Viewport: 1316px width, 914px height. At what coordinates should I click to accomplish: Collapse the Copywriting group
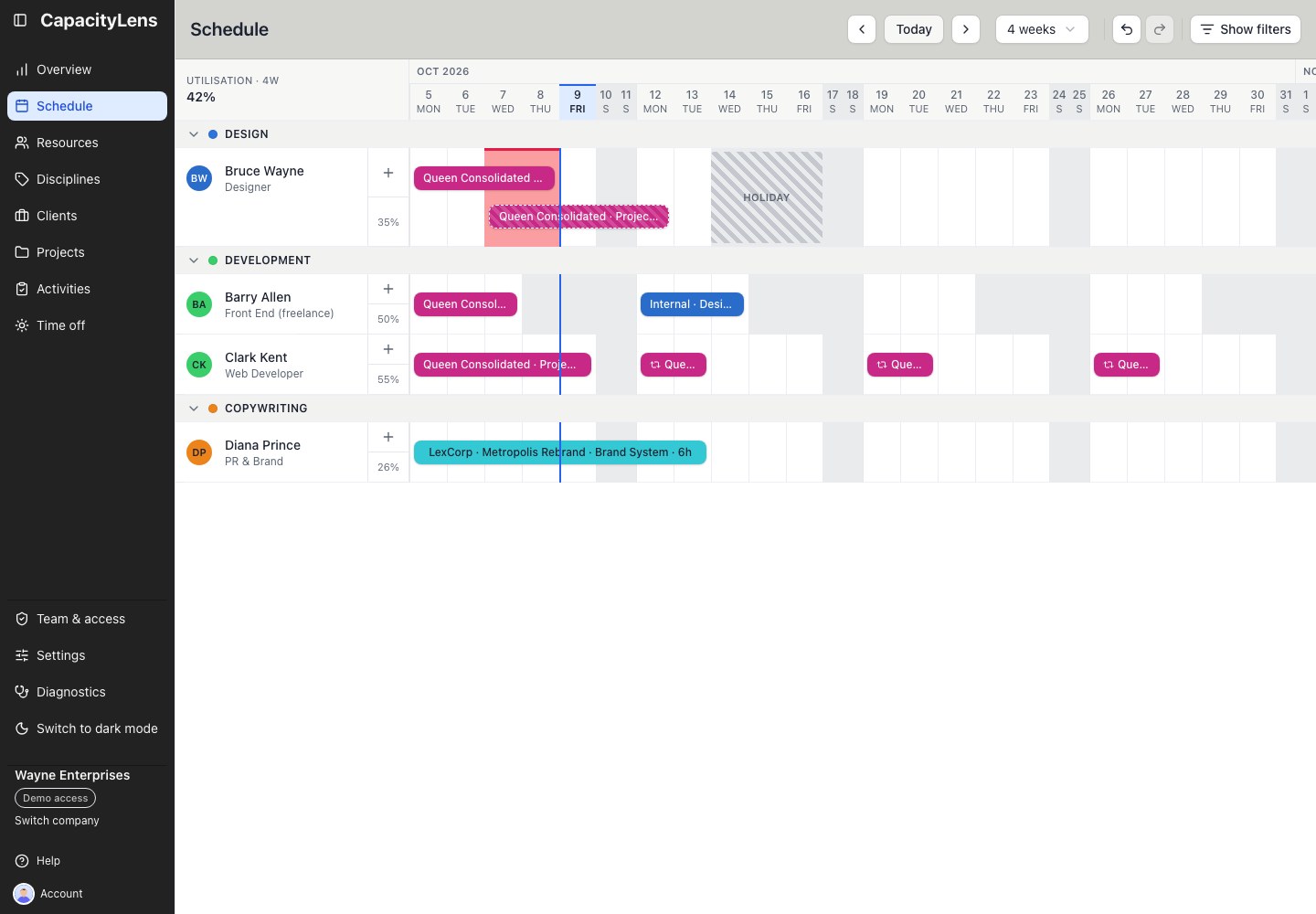pyautogui.click(x=194, y=409)
